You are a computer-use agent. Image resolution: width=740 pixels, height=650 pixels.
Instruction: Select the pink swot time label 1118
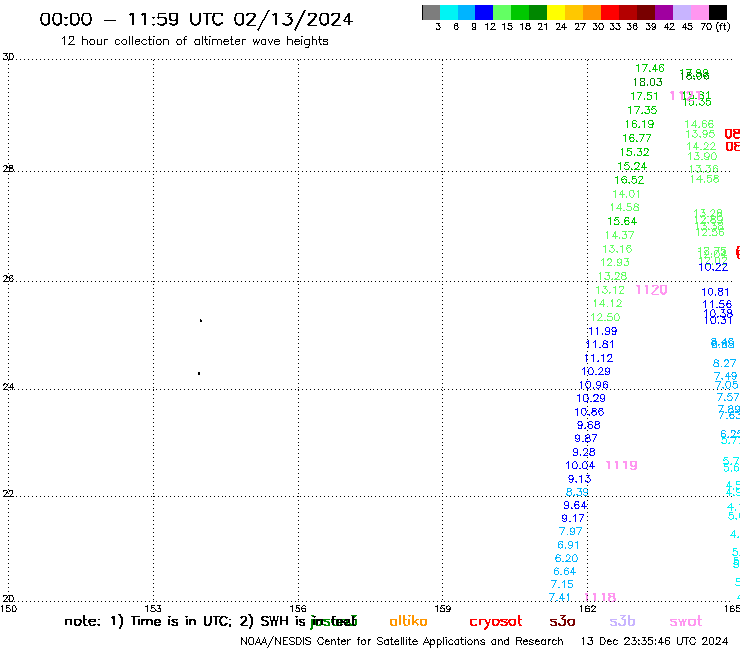pos(600,597)
